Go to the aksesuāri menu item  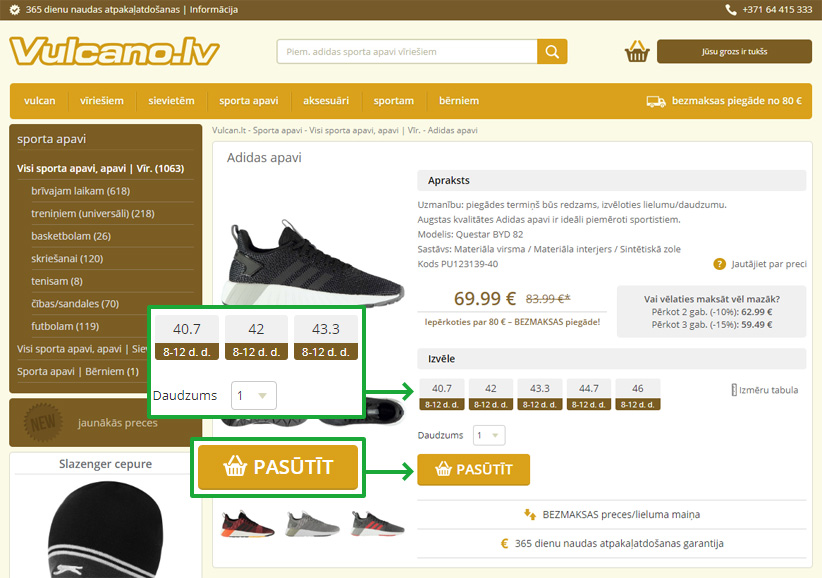[326, 101]
